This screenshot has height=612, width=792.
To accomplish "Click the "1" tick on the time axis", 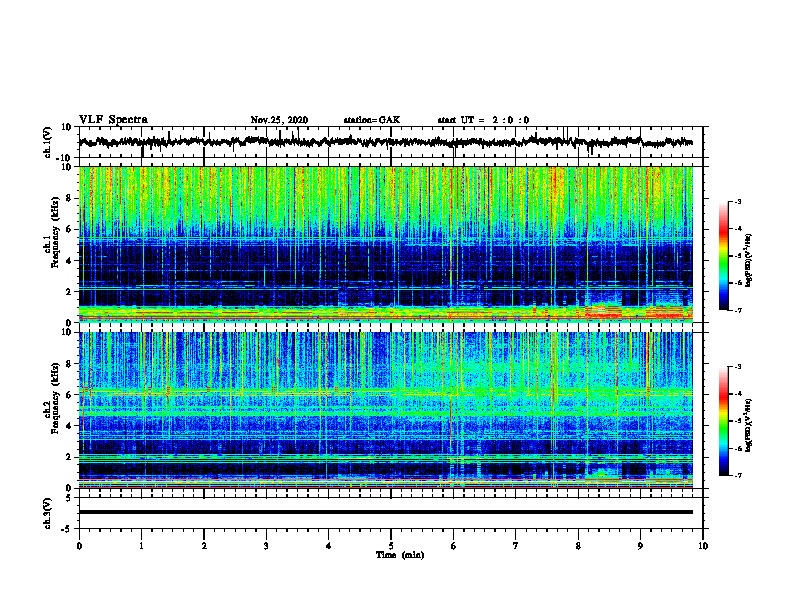I will tap(141, 546).
